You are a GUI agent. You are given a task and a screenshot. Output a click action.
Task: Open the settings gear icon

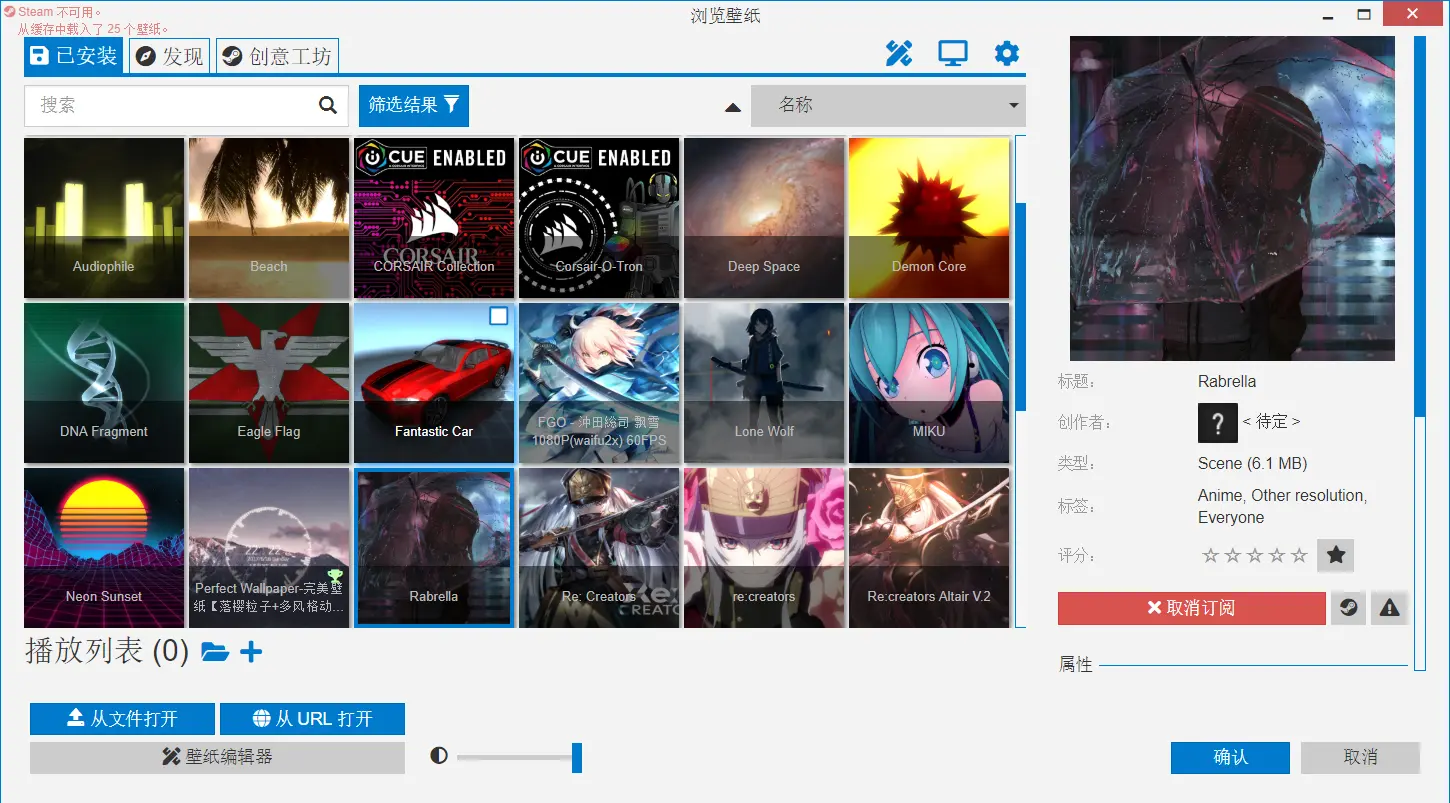(1007, 54)
